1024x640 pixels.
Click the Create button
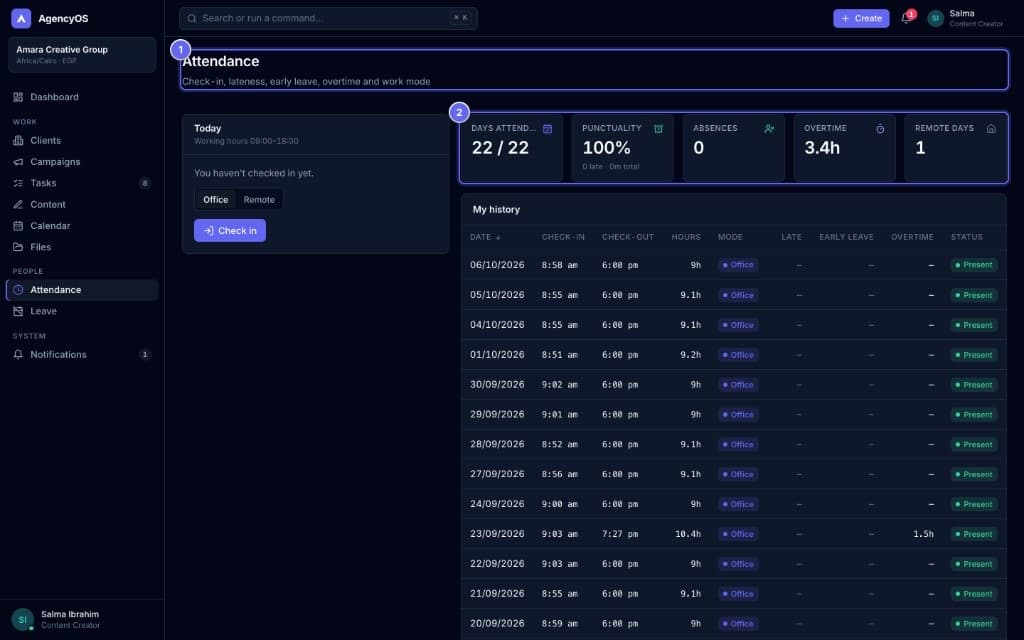[861, 18]
